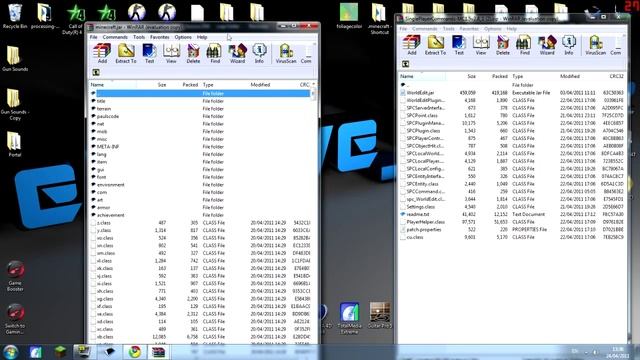Select readme.txt file row
The image size is (640, 360).
512,214
